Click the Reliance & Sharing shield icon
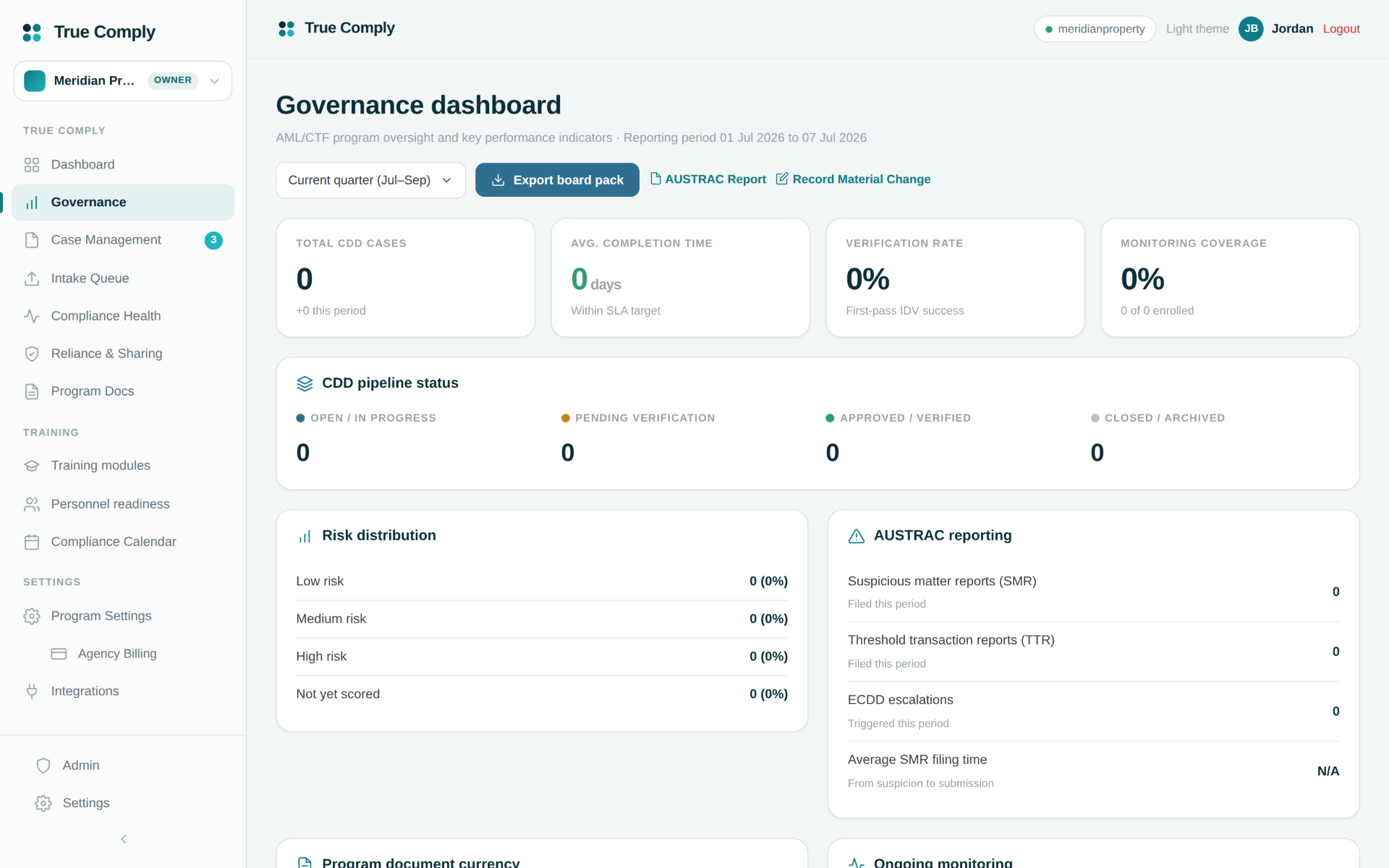1389x868 pixels. click(32, 354)
